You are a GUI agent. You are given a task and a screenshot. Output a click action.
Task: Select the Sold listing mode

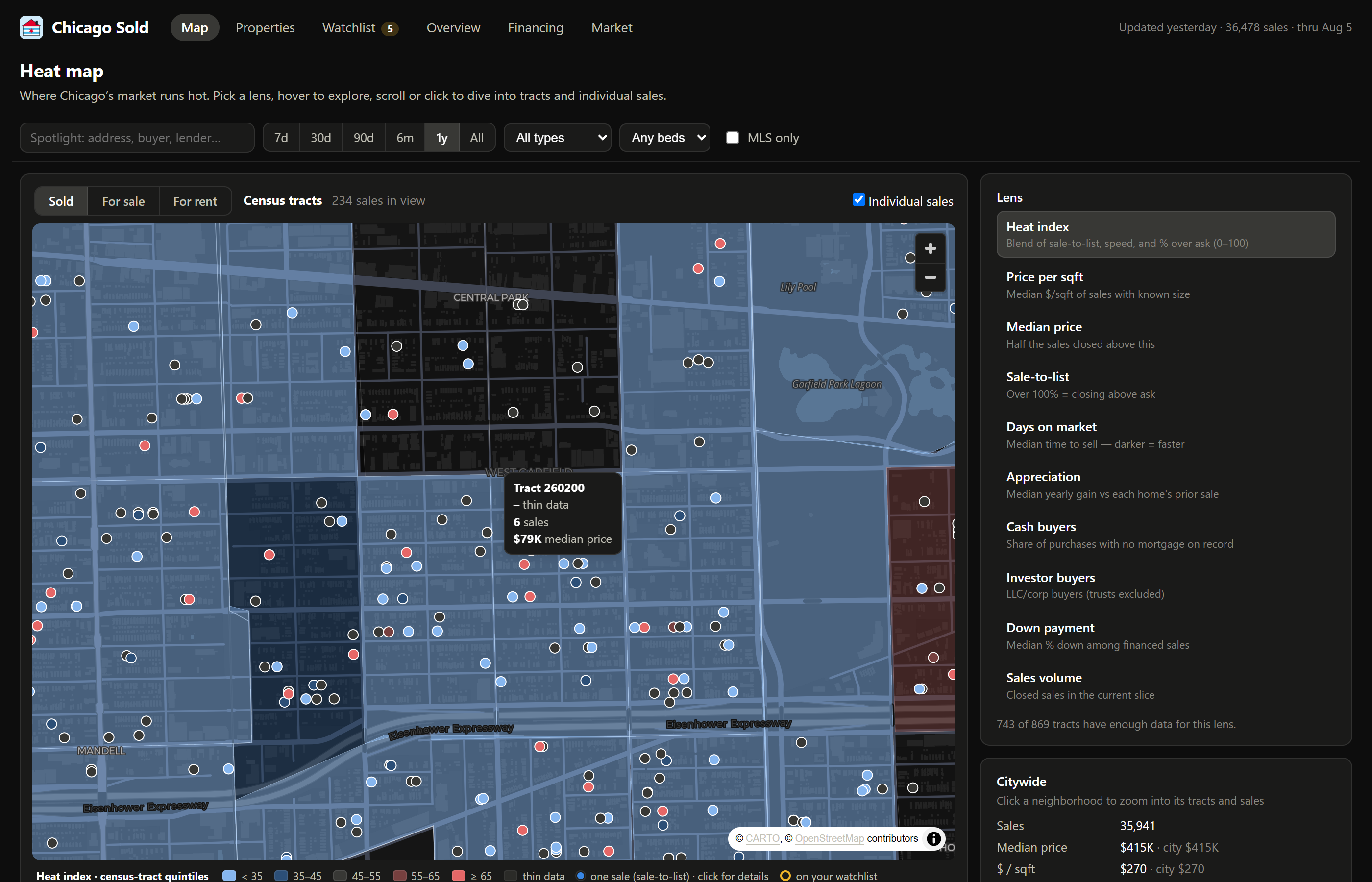click(61, 201)
